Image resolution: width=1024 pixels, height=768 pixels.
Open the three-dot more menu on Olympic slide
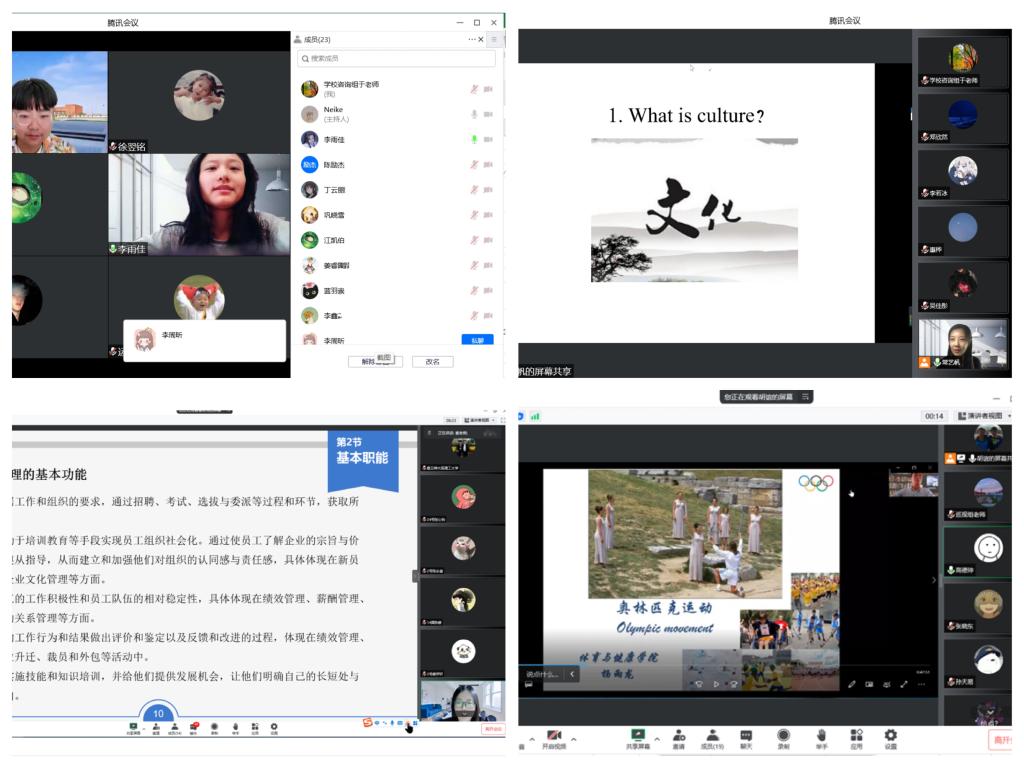pos(921,684)
